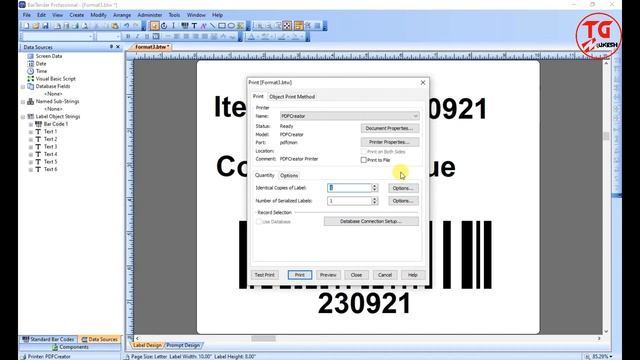This screenshot has width=640, height=360.
Task: Open Options for Number of Serialized Labels
Action: 403,201
